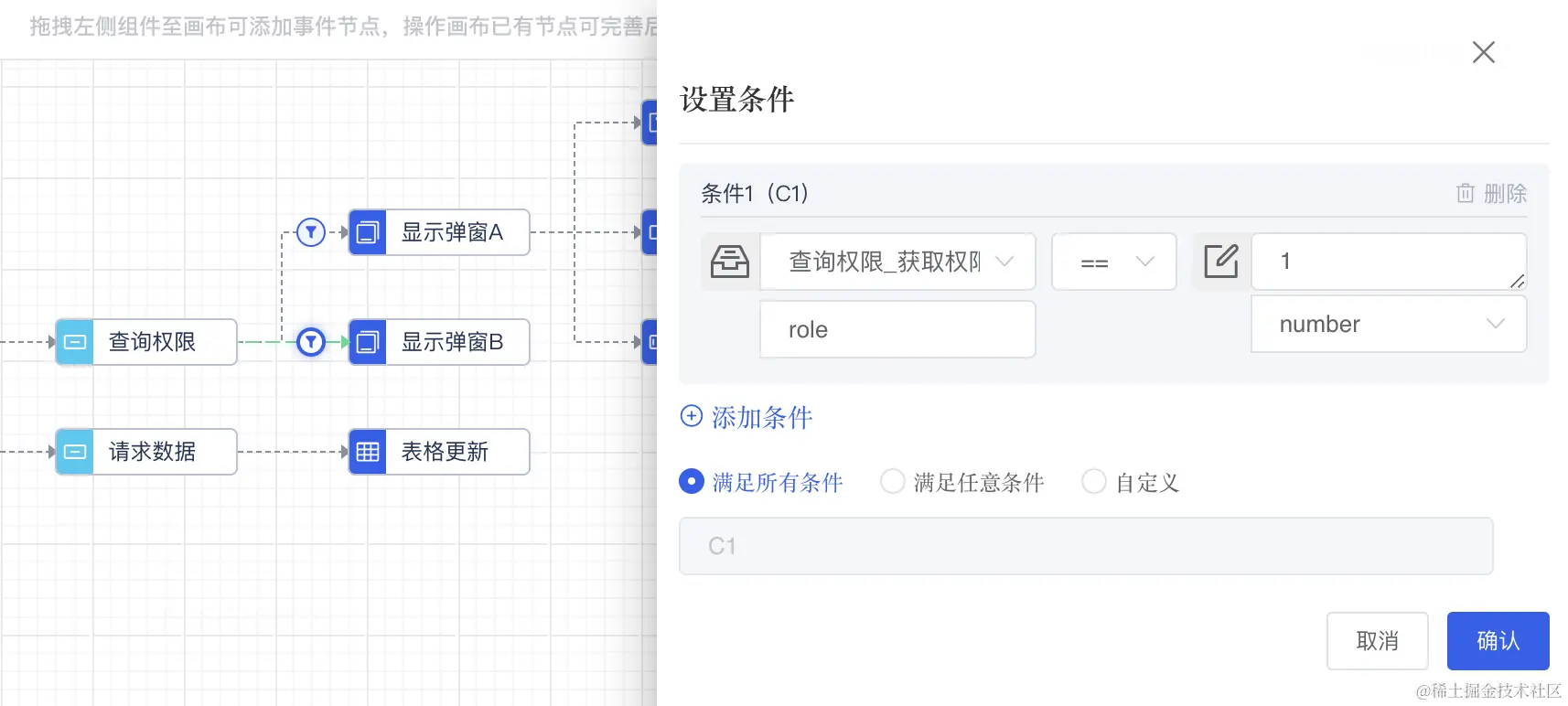This screenshot has width=1568, height=706.
Task: Click the 确认 button
Action: click(x=1498, y=641)
